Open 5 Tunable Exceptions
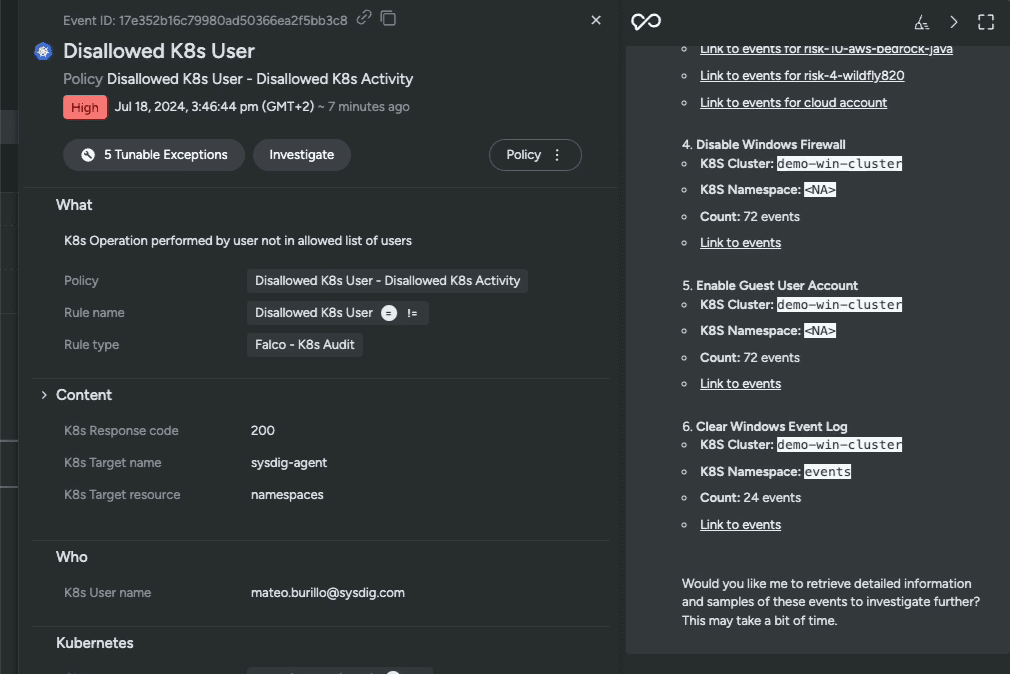Screen dimensions: 1010x674 (154, 155)
